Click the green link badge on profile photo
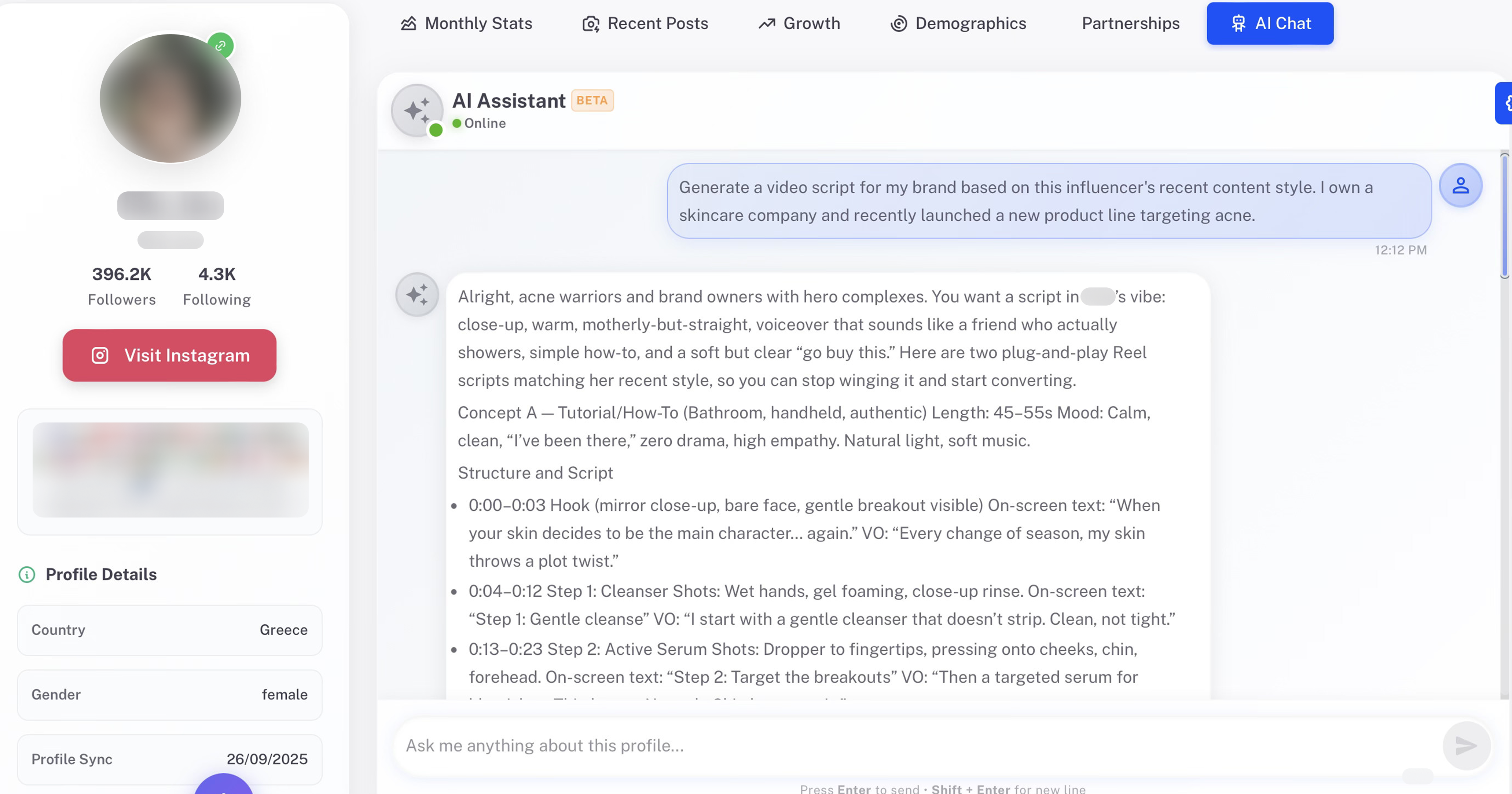Image resolution: width=1512 pixels, height=794 pixels. [221, 46]
